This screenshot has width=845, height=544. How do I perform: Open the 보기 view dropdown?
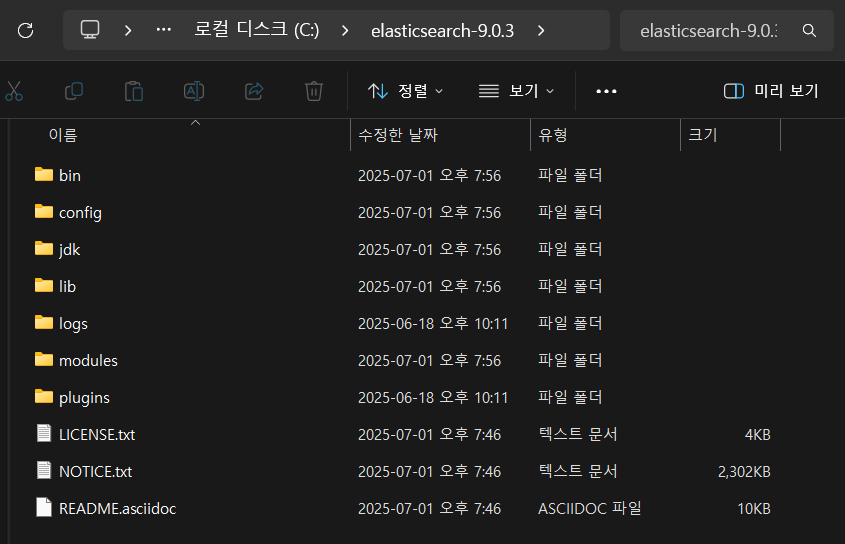coord(516,91)
